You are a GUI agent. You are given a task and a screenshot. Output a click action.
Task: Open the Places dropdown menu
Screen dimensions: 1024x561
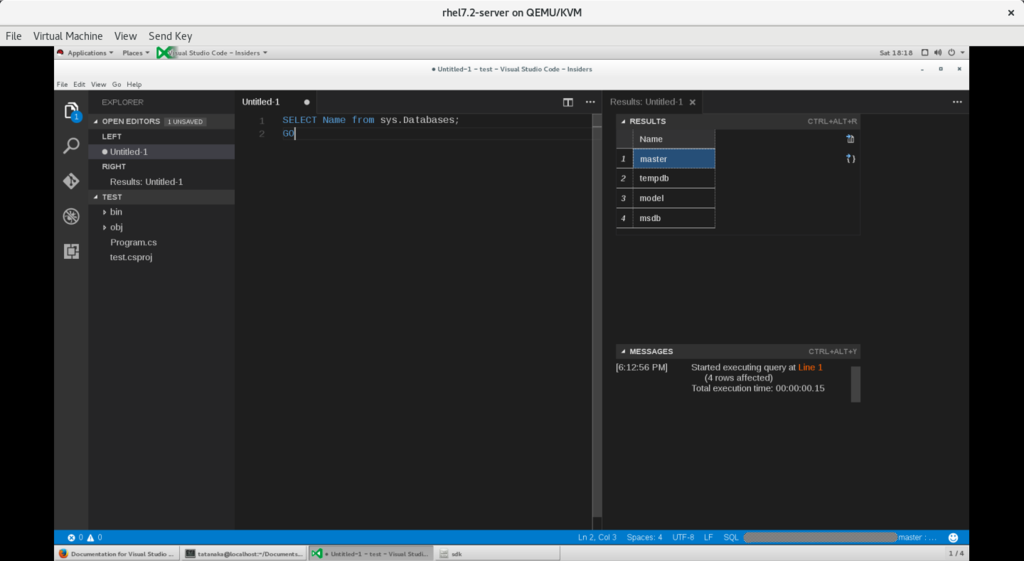coord(136,53)
